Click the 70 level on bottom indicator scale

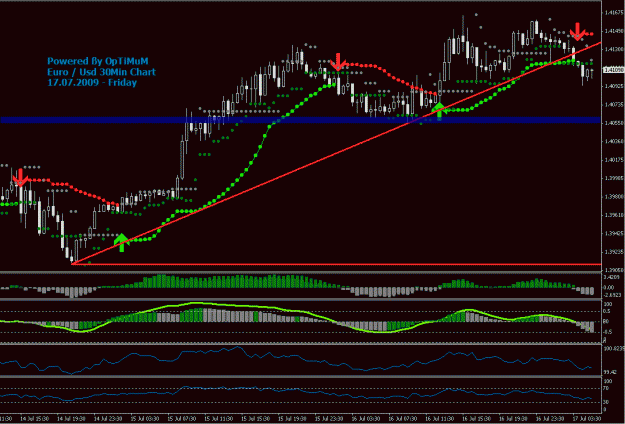[606, 389]
